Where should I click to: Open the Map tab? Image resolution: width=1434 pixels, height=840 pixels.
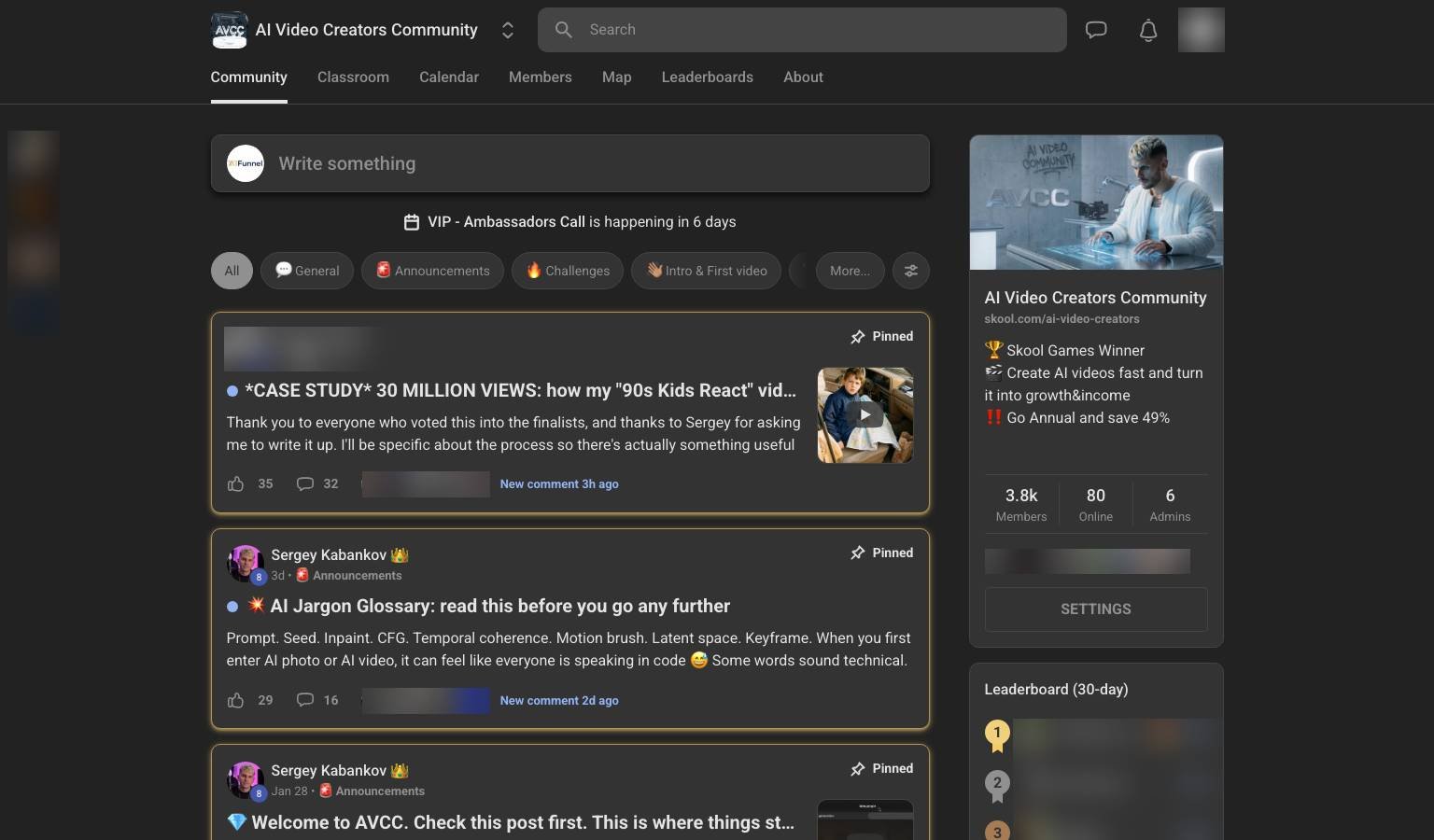(x=616, y=77)
